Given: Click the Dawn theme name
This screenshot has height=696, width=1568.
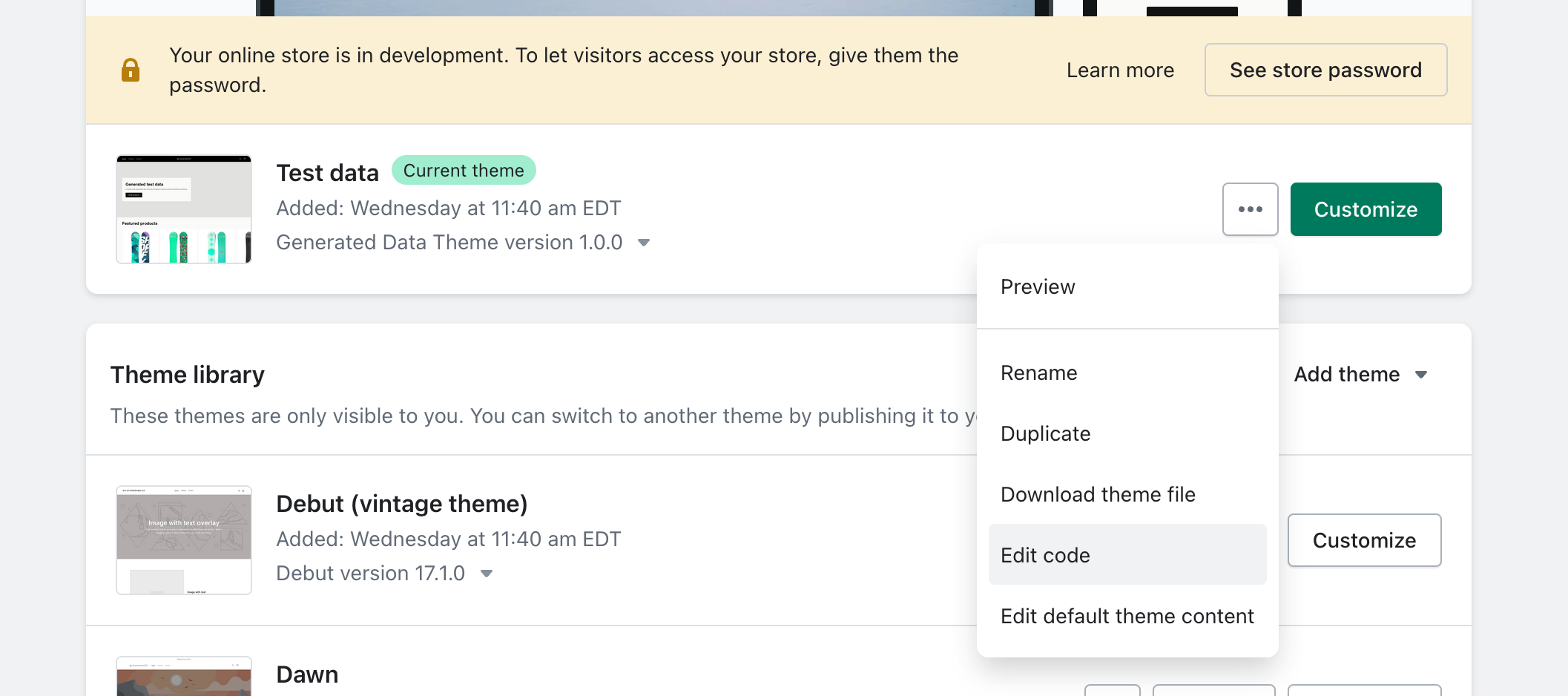Looking at the screenshot, I should tap(307, 674).
